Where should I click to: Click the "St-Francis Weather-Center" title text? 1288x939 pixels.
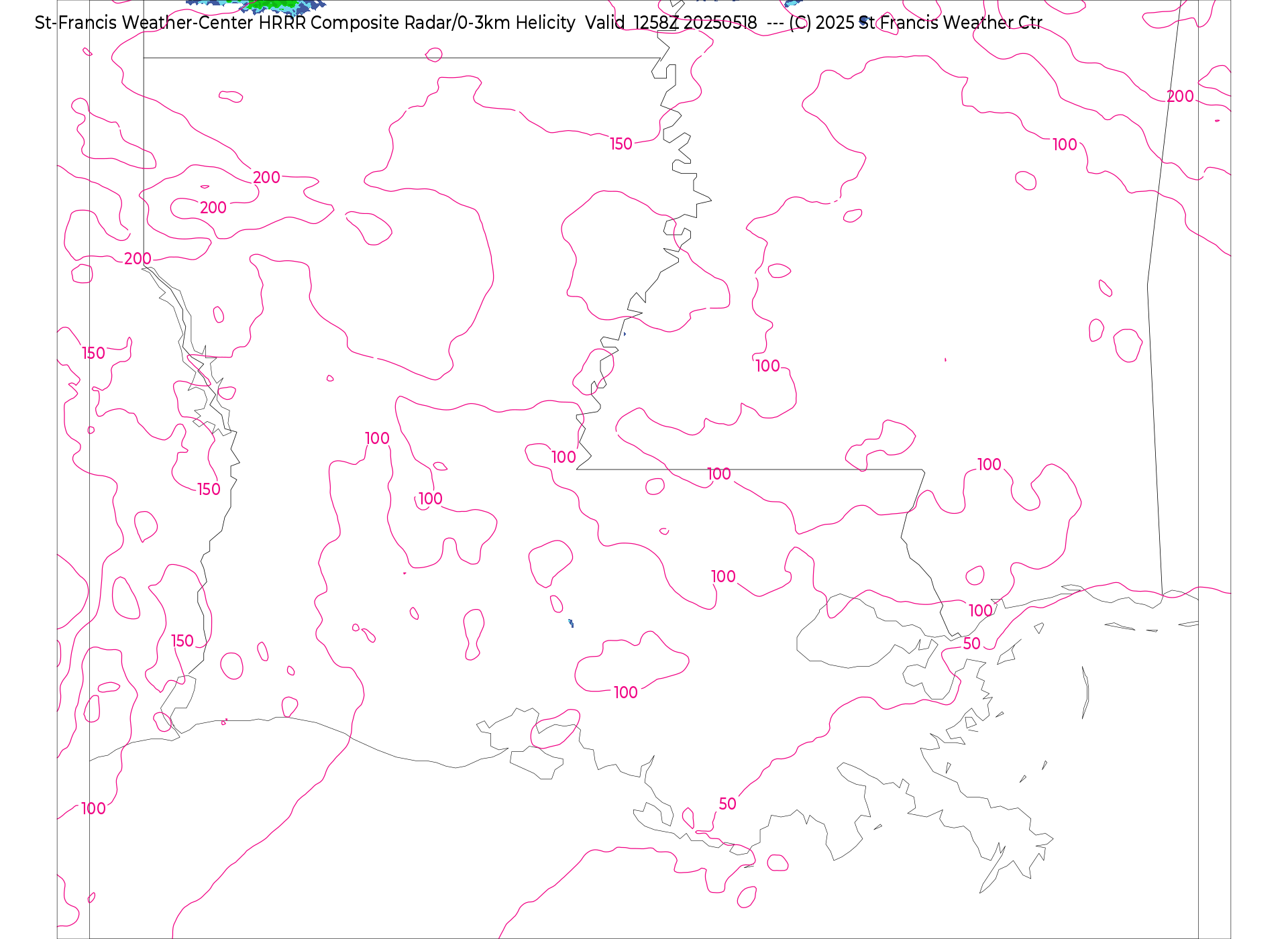144,23
